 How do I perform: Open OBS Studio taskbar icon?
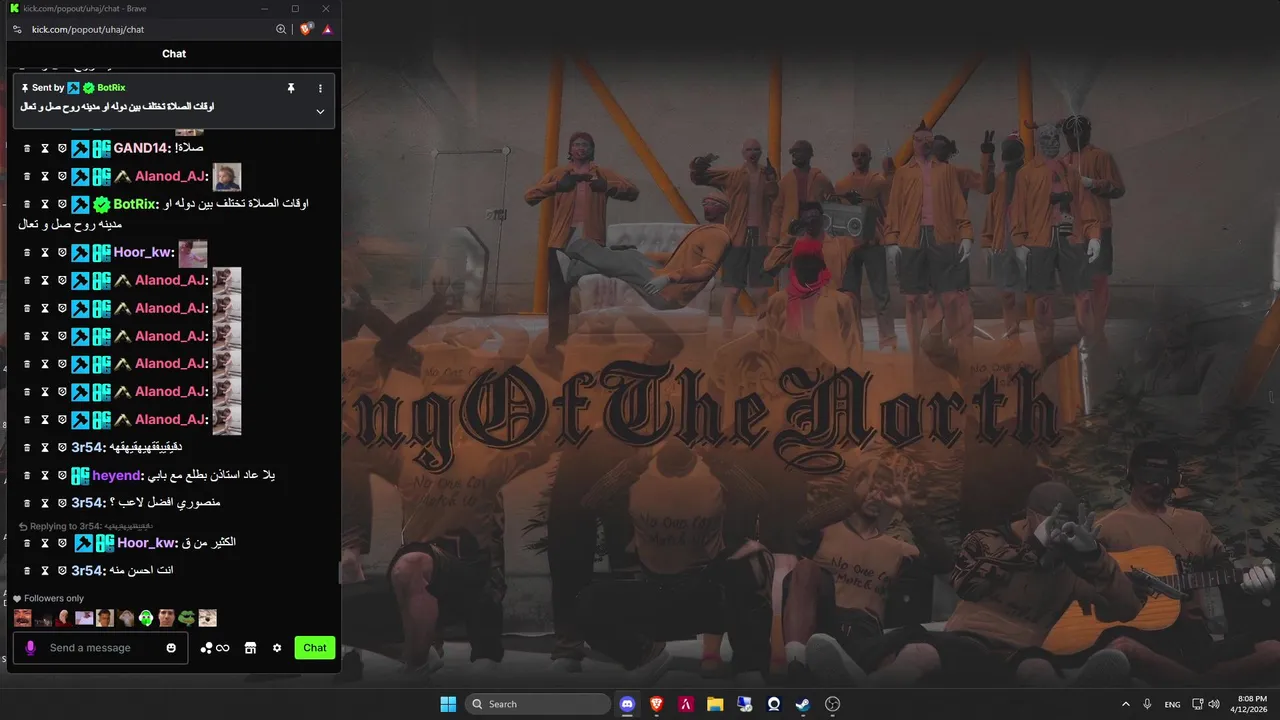(x=832, y=704)
